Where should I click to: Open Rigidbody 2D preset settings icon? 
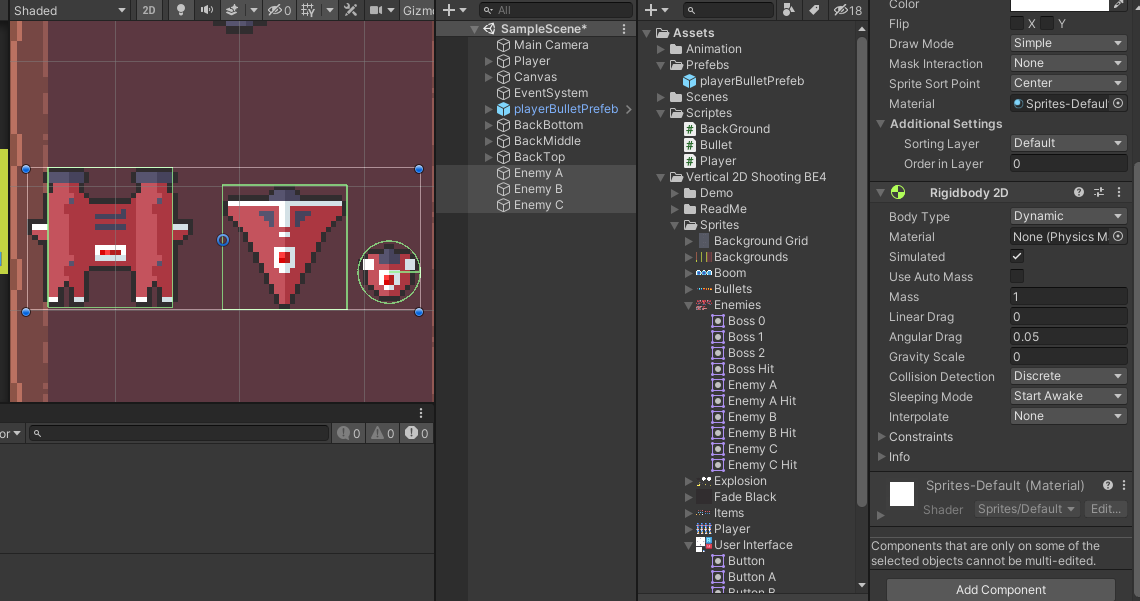(1099, 193)
